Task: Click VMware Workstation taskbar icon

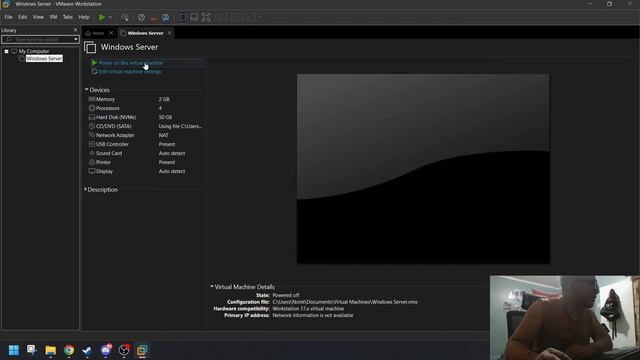Action: (x=142, y=350)
